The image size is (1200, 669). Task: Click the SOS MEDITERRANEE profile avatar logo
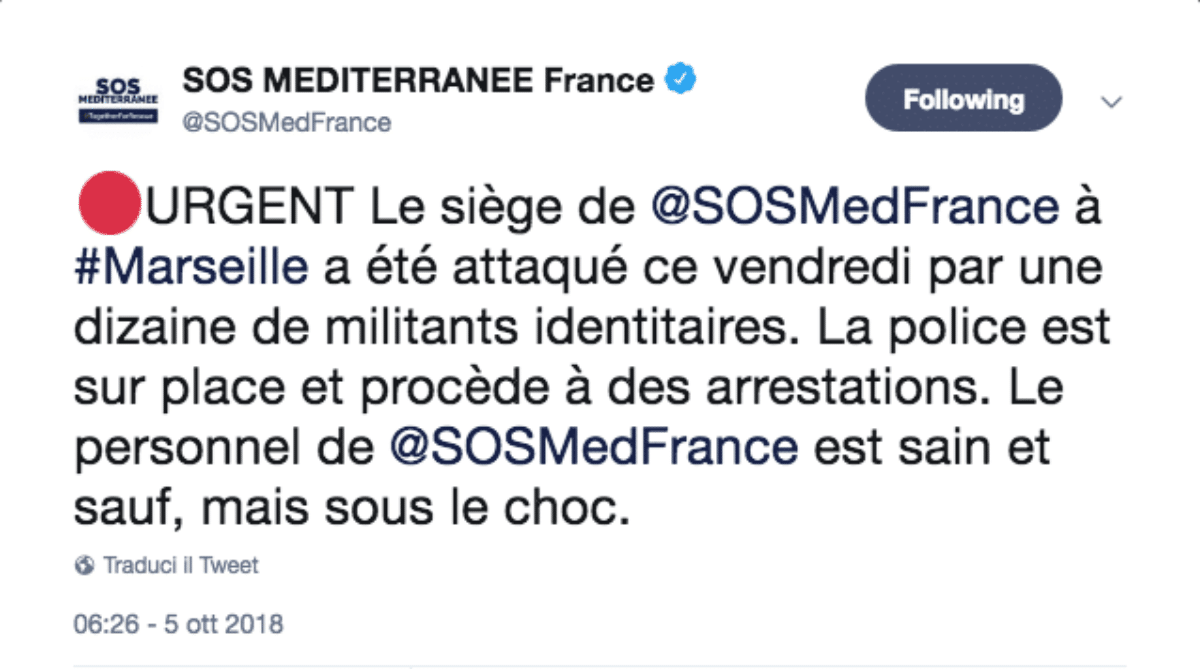coord(117,98)
